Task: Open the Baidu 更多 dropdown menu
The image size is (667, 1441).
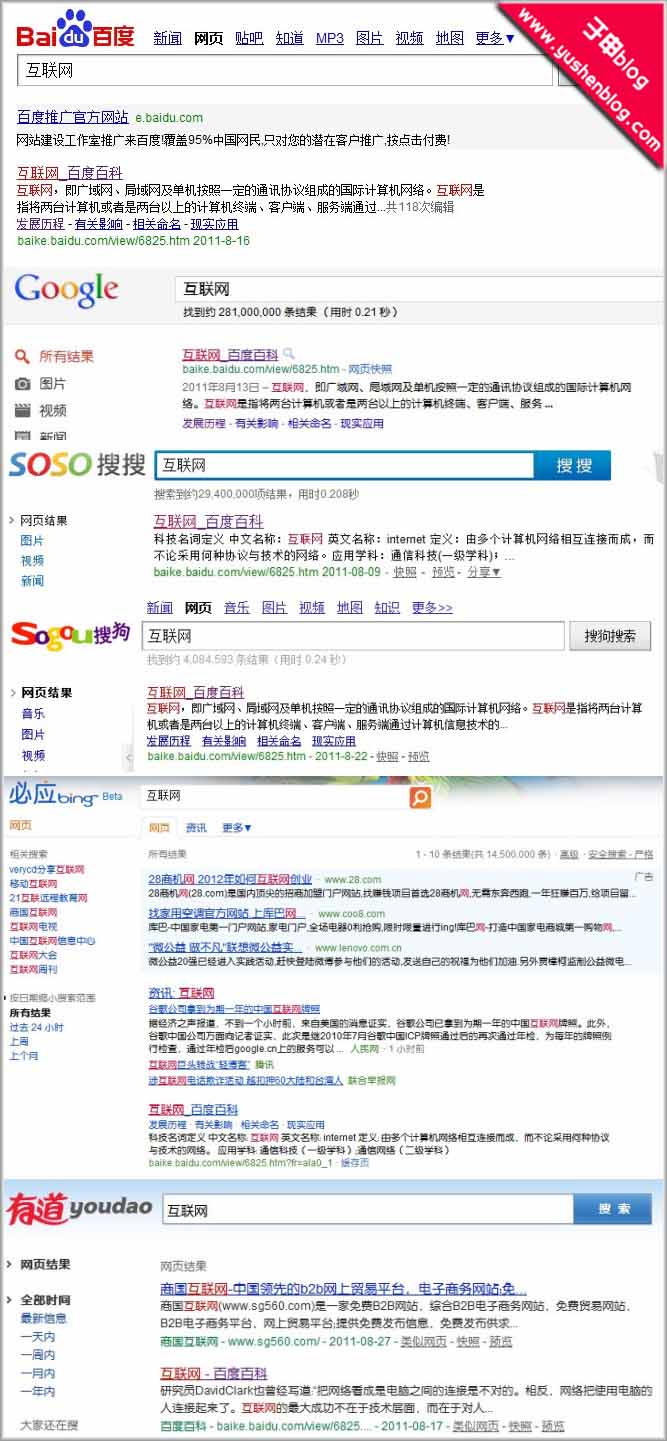Action: coord(495,38)
